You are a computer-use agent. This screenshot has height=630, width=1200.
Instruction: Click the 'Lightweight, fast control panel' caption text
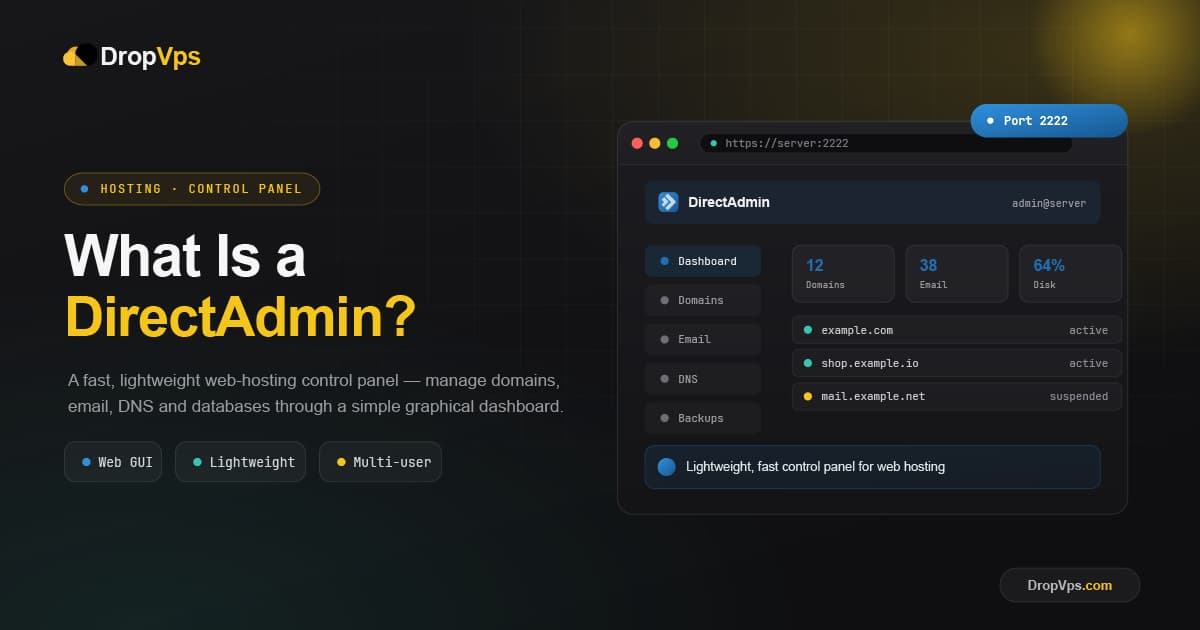(x=815, y=467)
